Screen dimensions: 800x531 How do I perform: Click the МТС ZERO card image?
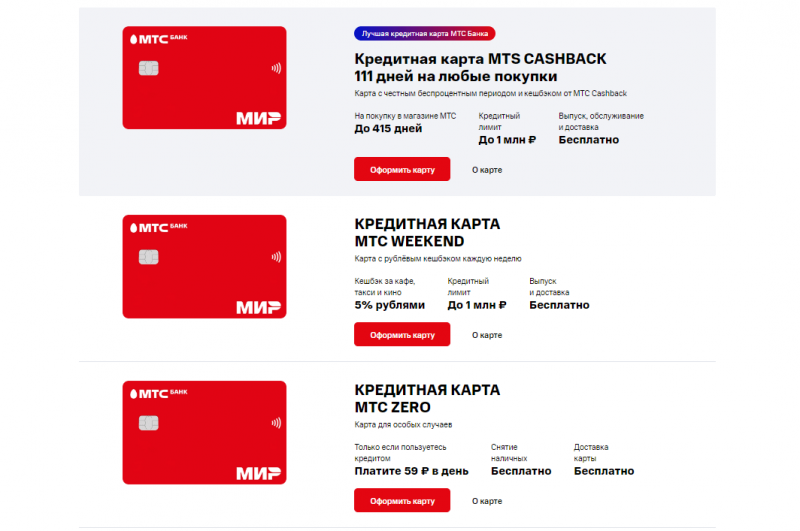pos(204,433)
